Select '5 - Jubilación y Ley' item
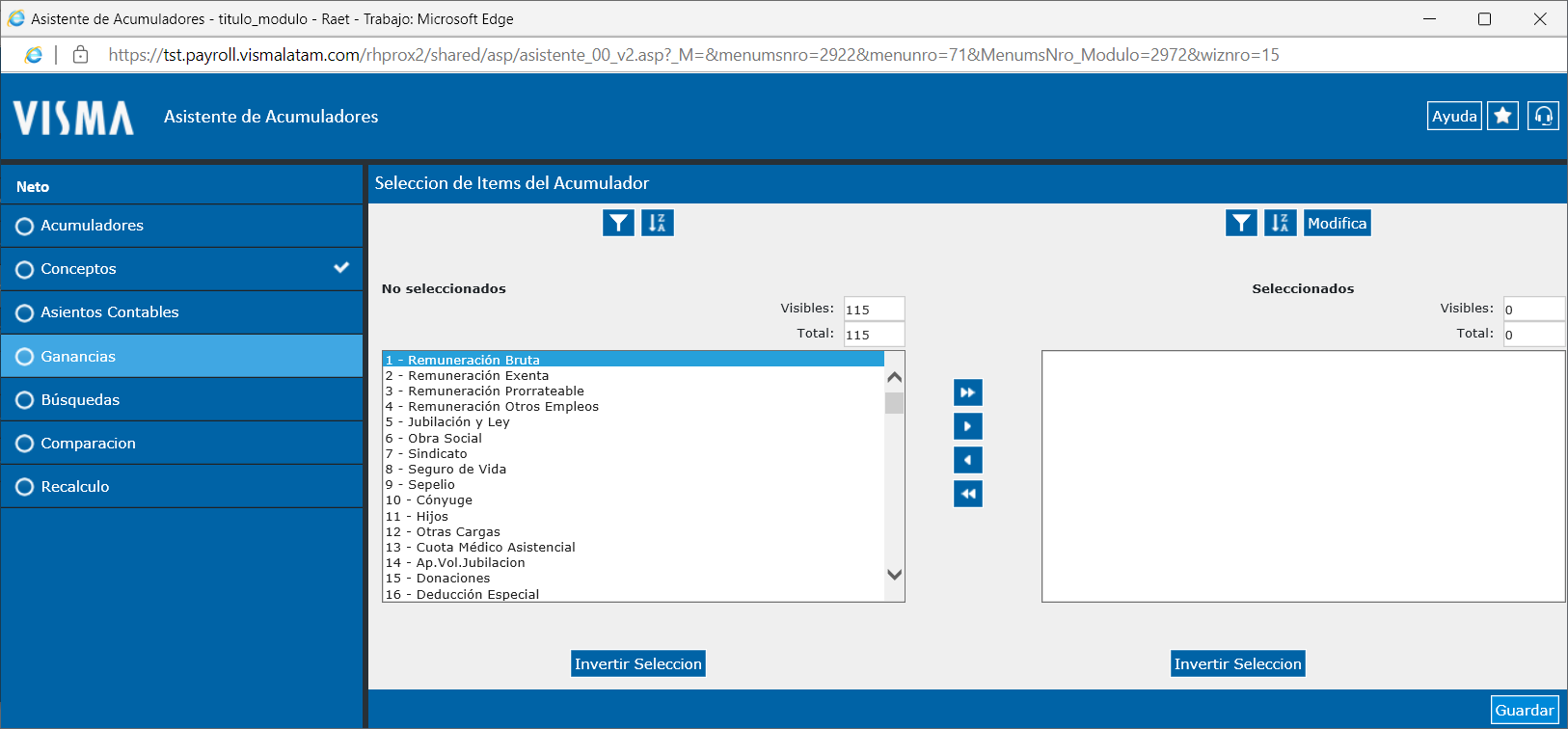1568x729 pixels. click(634, 421)
